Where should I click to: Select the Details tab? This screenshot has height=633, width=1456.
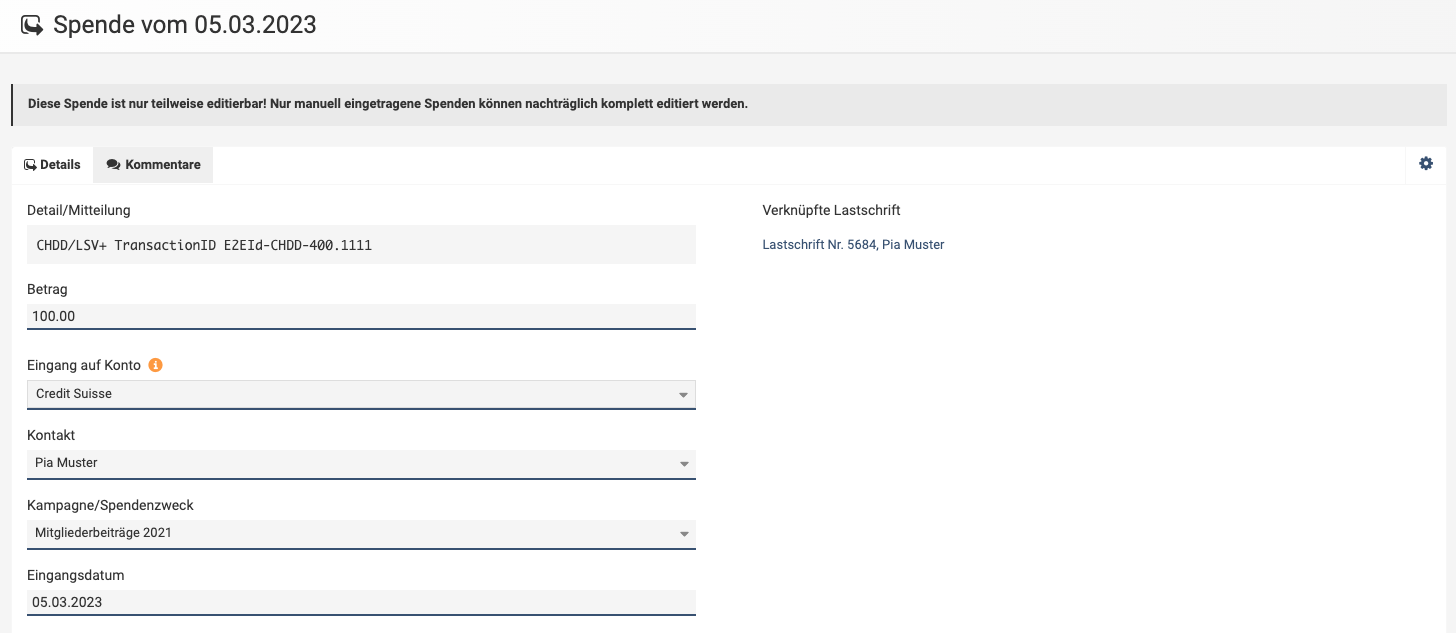click(x=52, y=165)
